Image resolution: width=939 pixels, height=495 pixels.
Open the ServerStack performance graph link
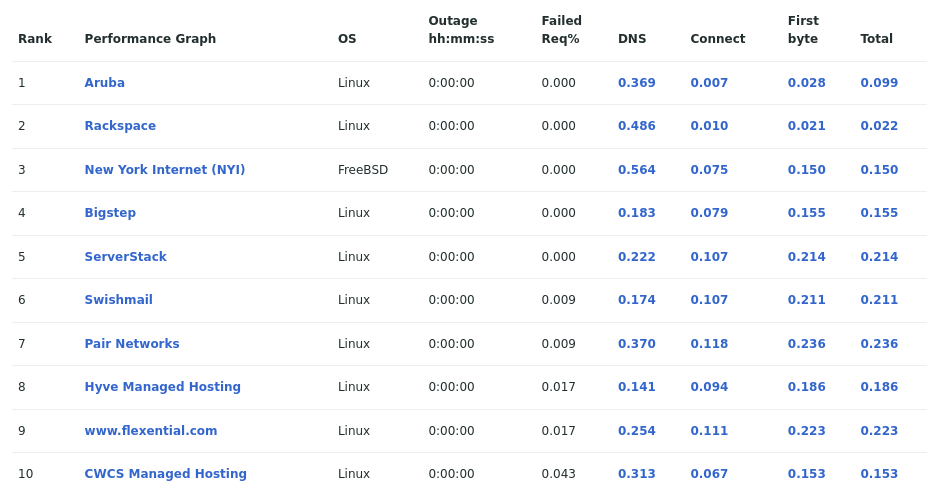[x=125, y=256]
